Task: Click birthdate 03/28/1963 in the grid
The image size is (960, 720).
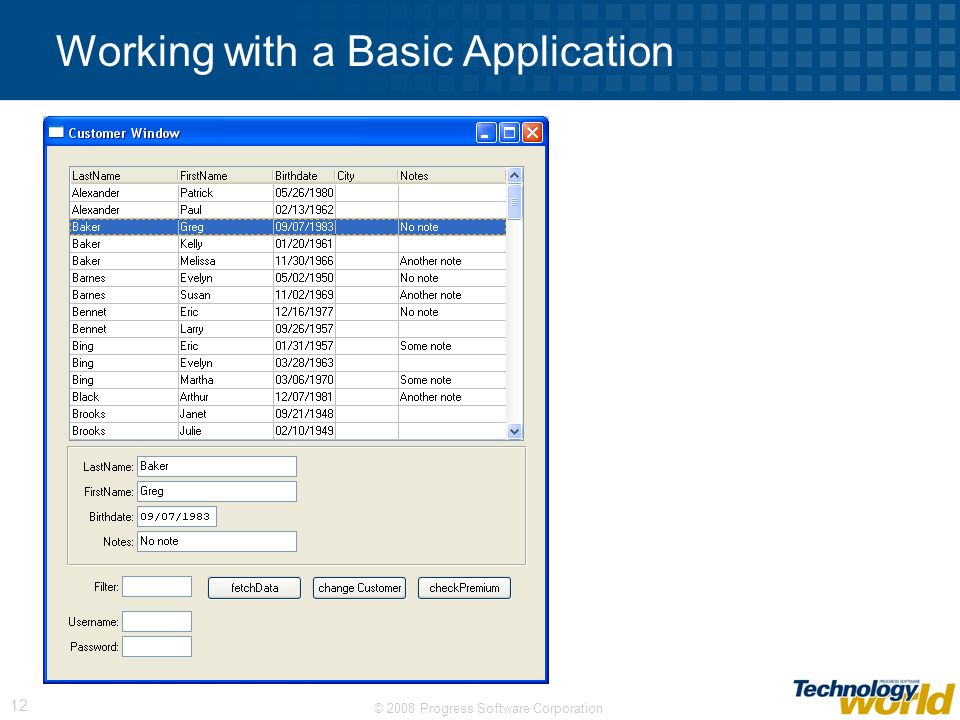Action: pos(304,363)
